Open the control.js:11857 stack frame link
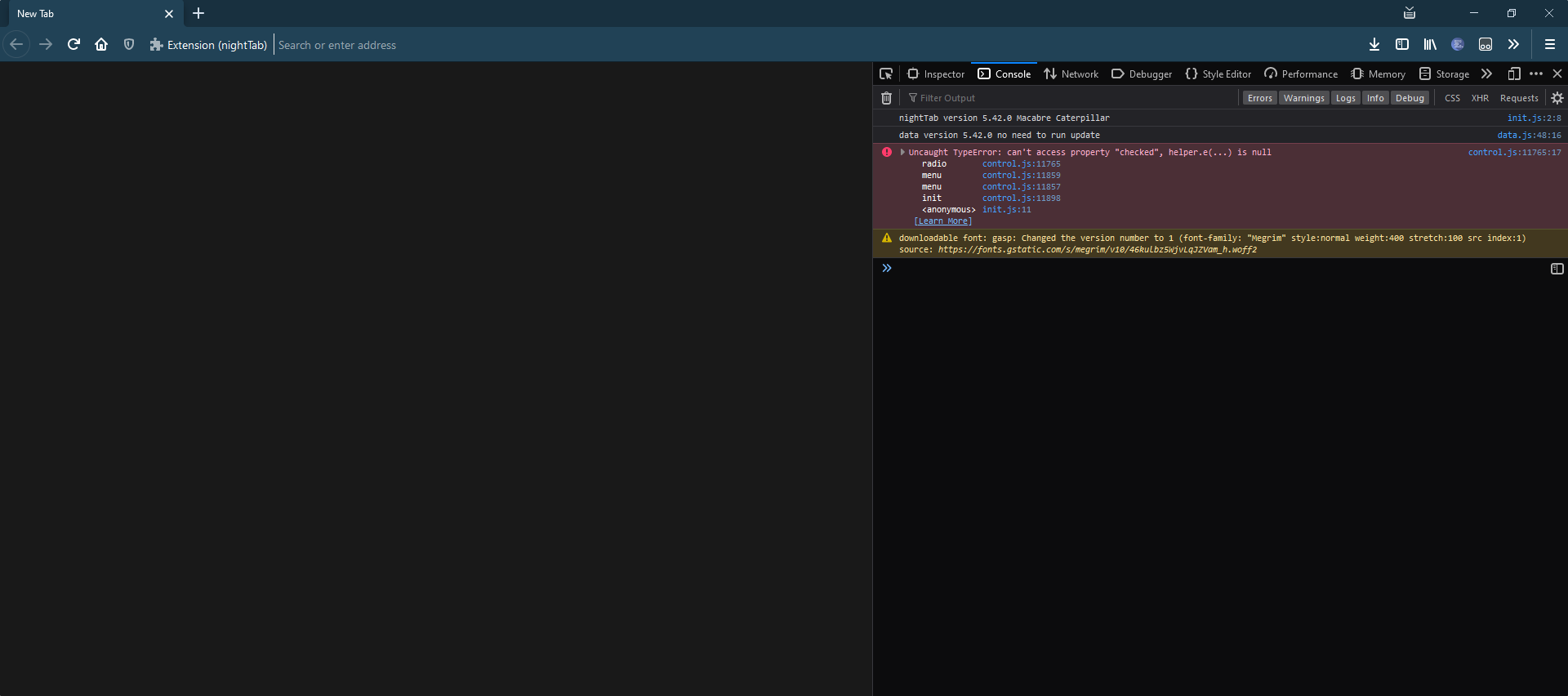Image resolution: width=1568 pixels, height=696 pixels. 1021,187
